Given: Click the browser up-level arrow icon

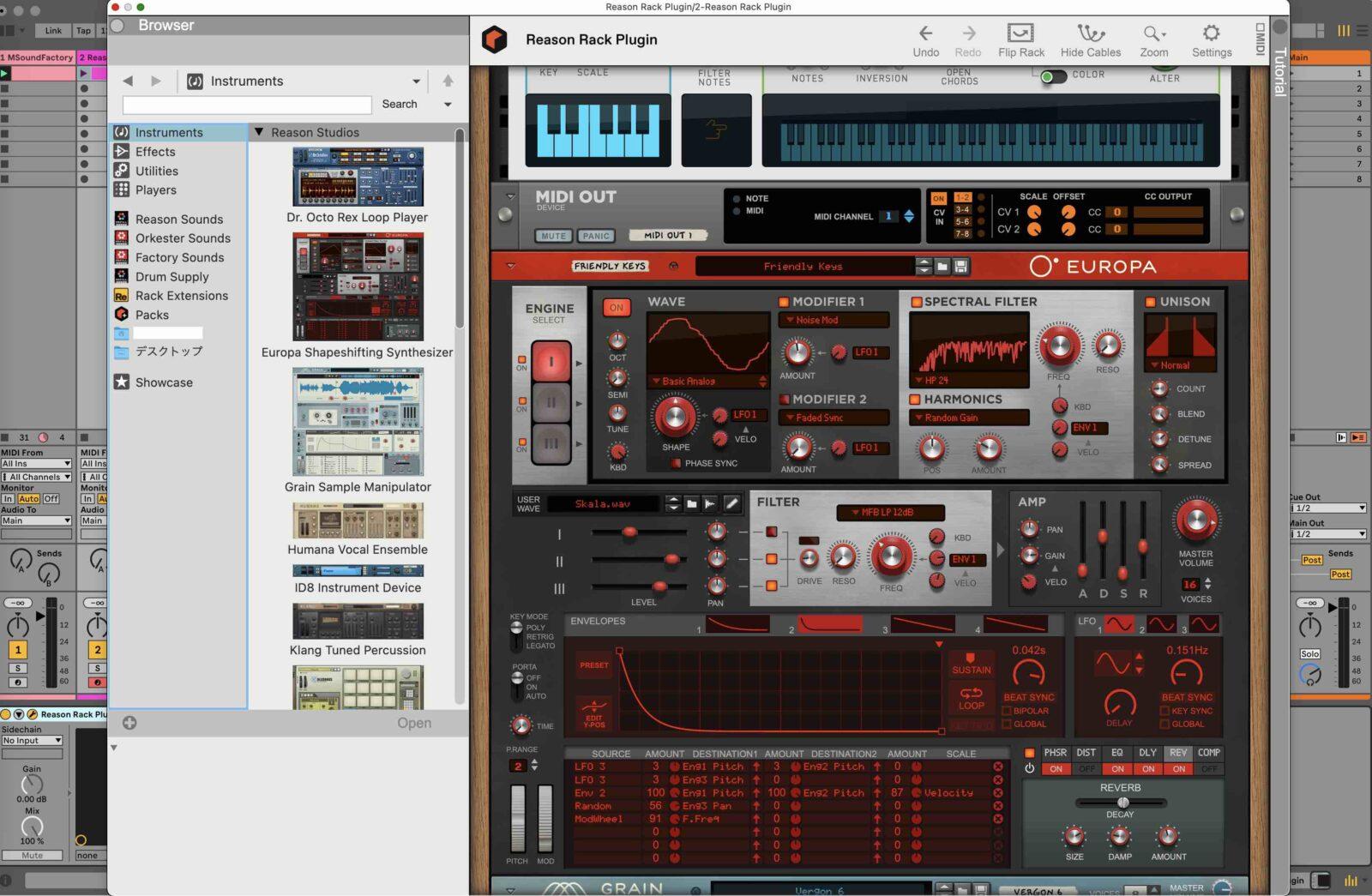Looking at the screenshot, I should (x=448, y=81).
